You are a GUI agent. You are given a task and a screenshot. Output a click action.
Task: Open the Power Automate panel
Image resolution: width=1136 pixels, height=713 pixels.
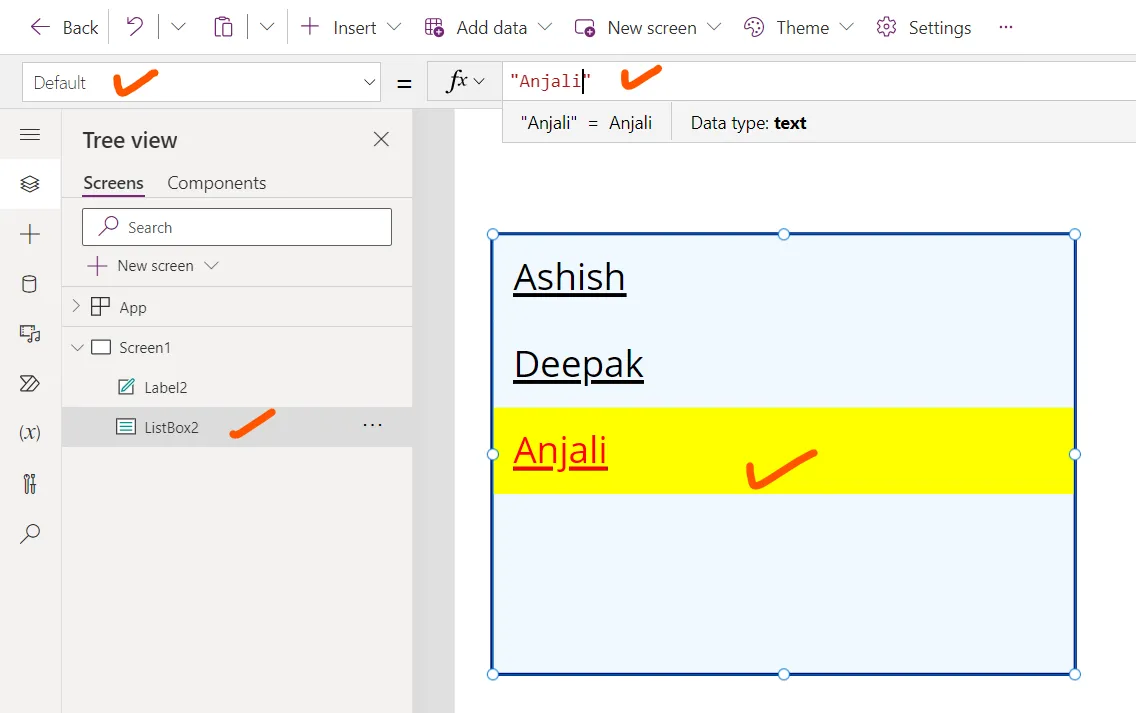click(x=30, y=383)
